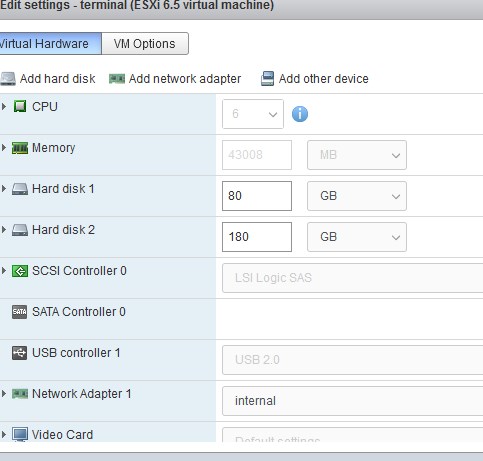This screenshot has width=483, height=461.
Task: Click the Add hard disk drive icon
Action: (7, 79)
